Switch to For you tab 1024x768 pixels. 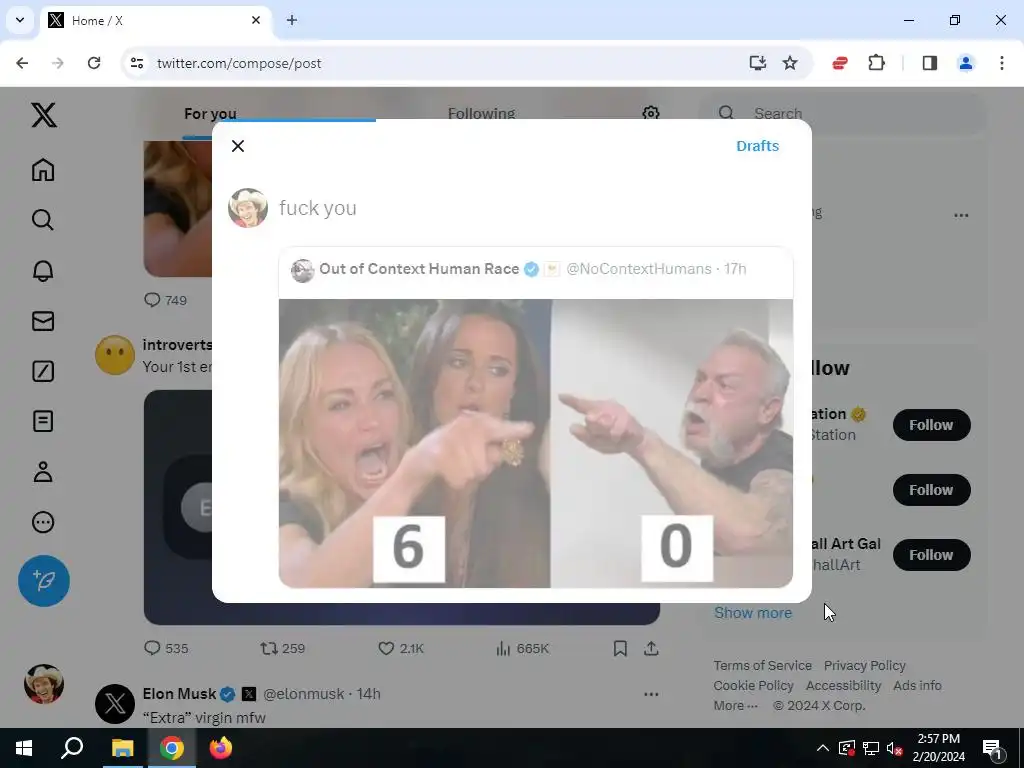(210, 114)
